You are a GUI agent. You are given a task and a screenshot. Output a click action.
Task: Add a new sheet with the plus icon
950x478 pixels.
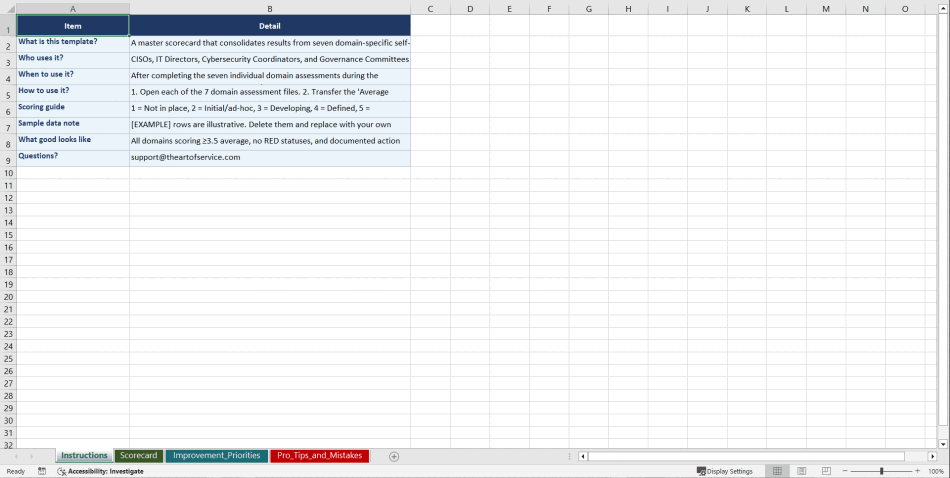point(394,457)
